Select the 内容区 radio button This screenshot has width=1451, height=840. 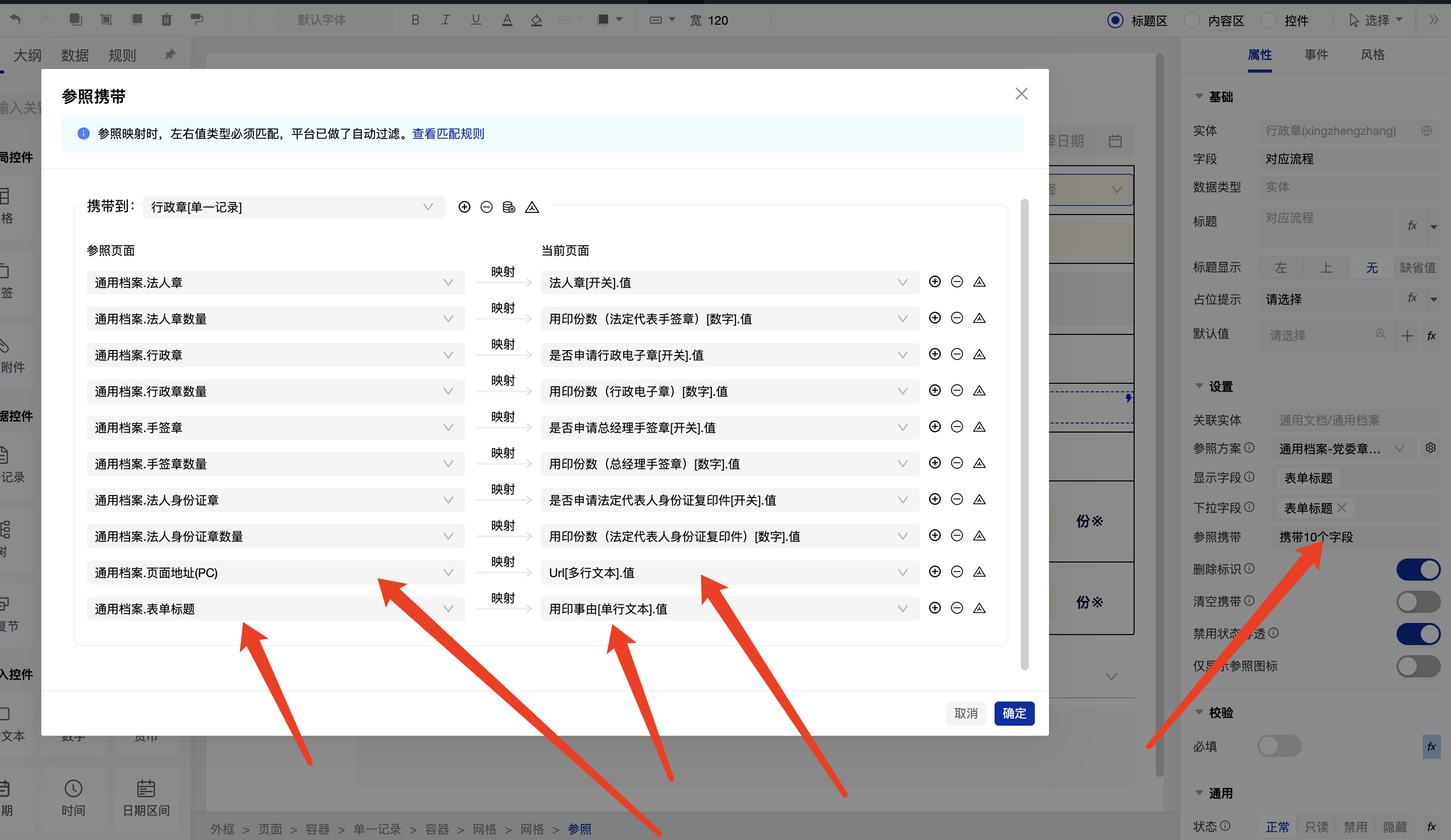(x=1192, y=21)
